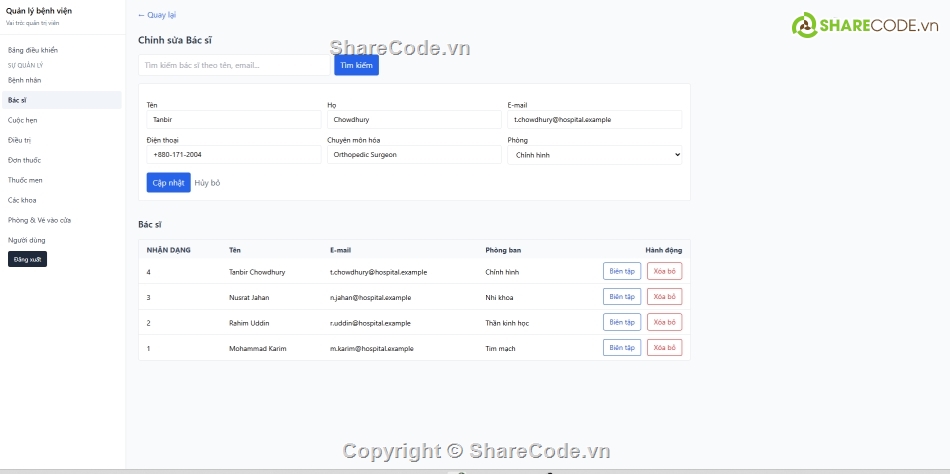Image resolution: width=950 pixels, height=474 pixels.
Task: Click the Cập nhật update button
Action: (168, 182)
